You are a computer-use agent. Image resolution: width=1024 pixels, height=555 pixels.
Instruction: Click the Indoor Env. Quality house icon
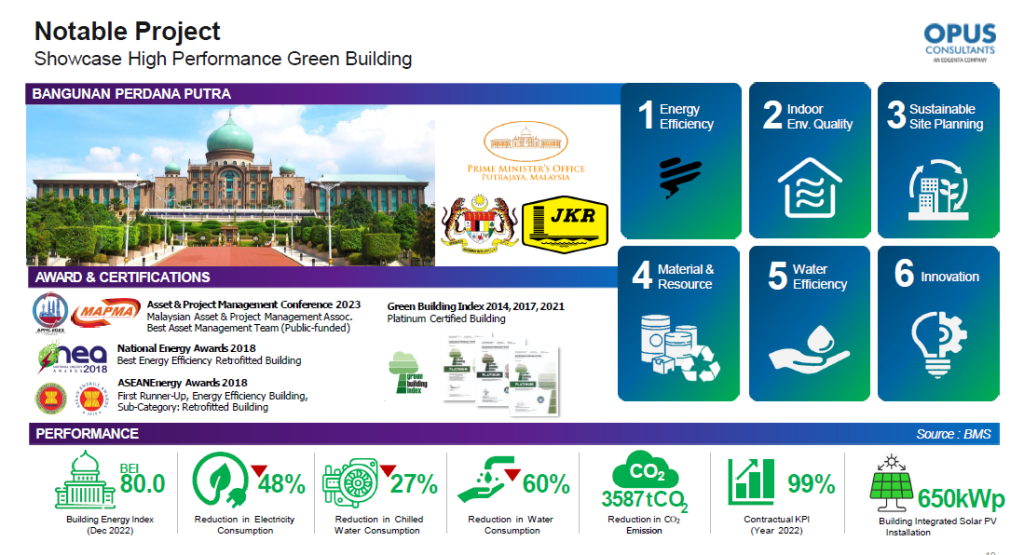click(x=808, y=185)
